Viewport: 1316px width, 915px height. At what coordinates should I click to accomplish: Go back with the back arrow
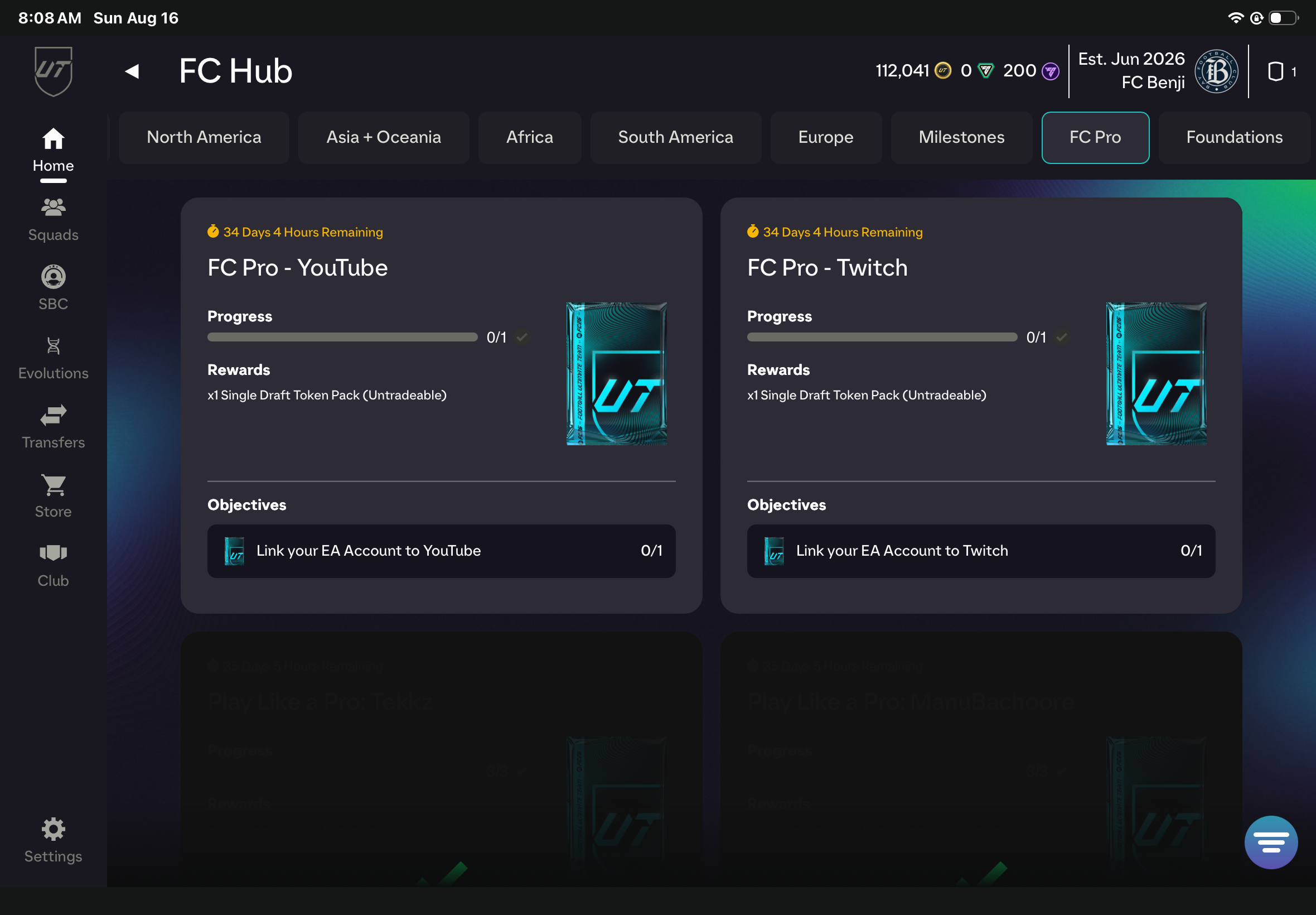(x=132, y=71)
